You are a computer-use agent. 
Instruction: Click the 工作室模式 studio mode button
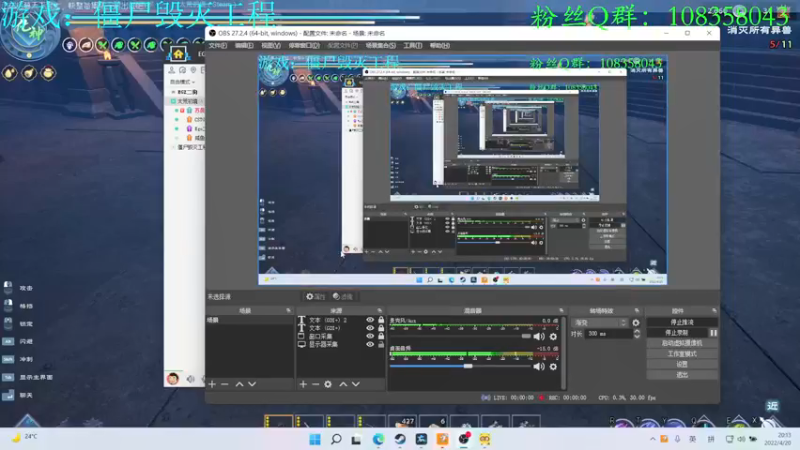click(682, 354)
